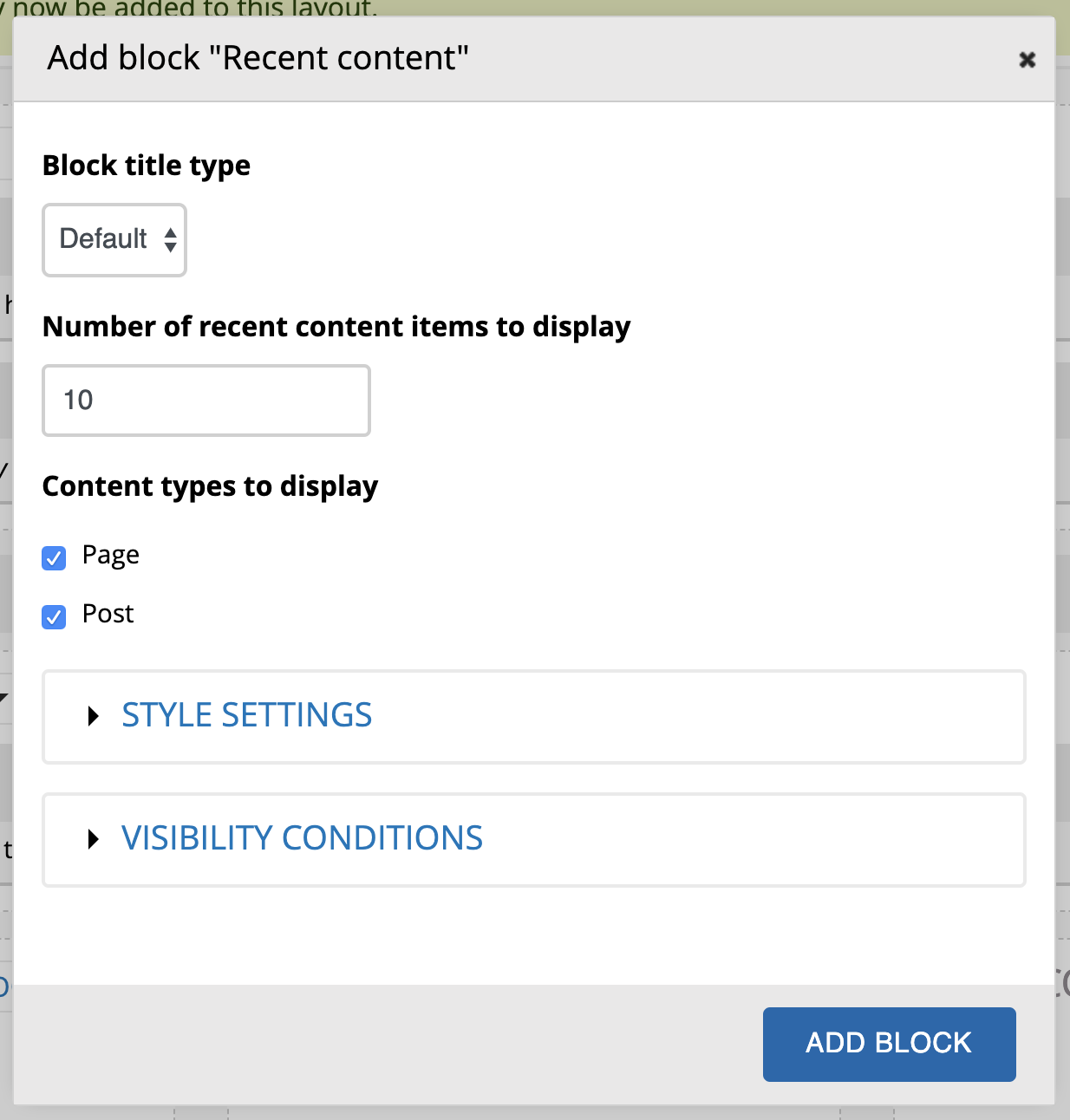
Task: Click the dialog title Add block Recent content
Action: [258, 58]
